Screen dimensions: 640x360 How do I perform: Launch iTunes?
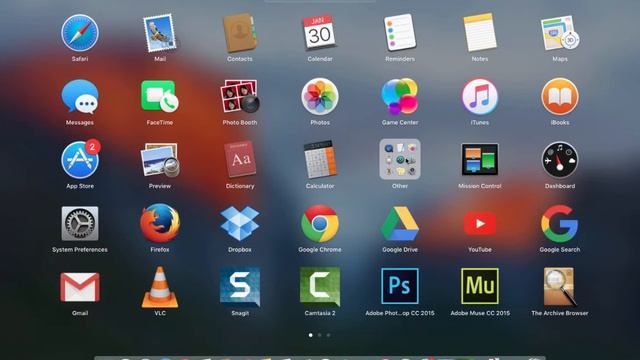click(480, 96)
